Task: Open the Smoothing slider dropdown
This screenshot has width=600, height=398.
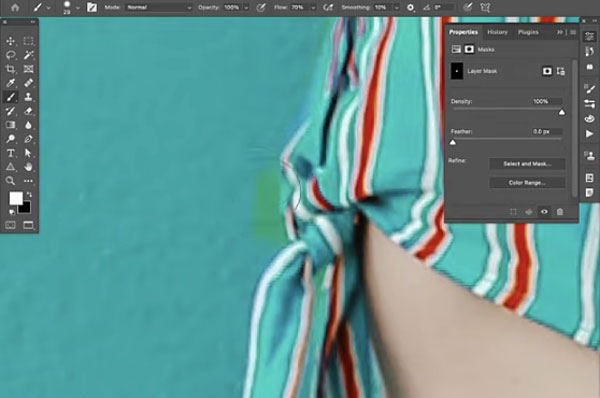Action: [x=397, y=8]
